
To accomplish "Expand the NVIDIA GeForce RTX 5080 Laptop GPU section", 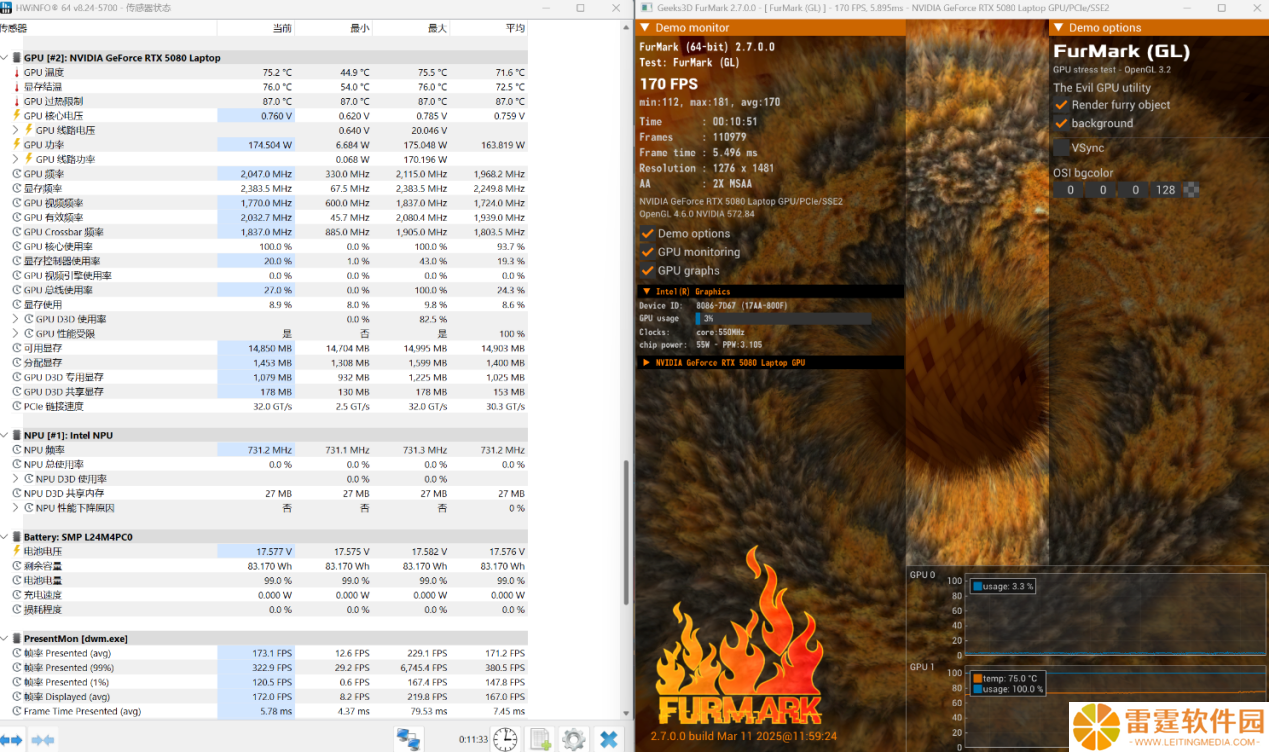I will 646,363.
